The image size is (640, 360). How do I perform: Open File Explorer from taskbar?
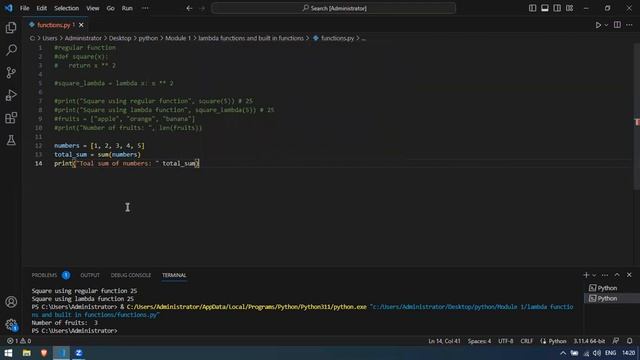click(x=27, y=353)
